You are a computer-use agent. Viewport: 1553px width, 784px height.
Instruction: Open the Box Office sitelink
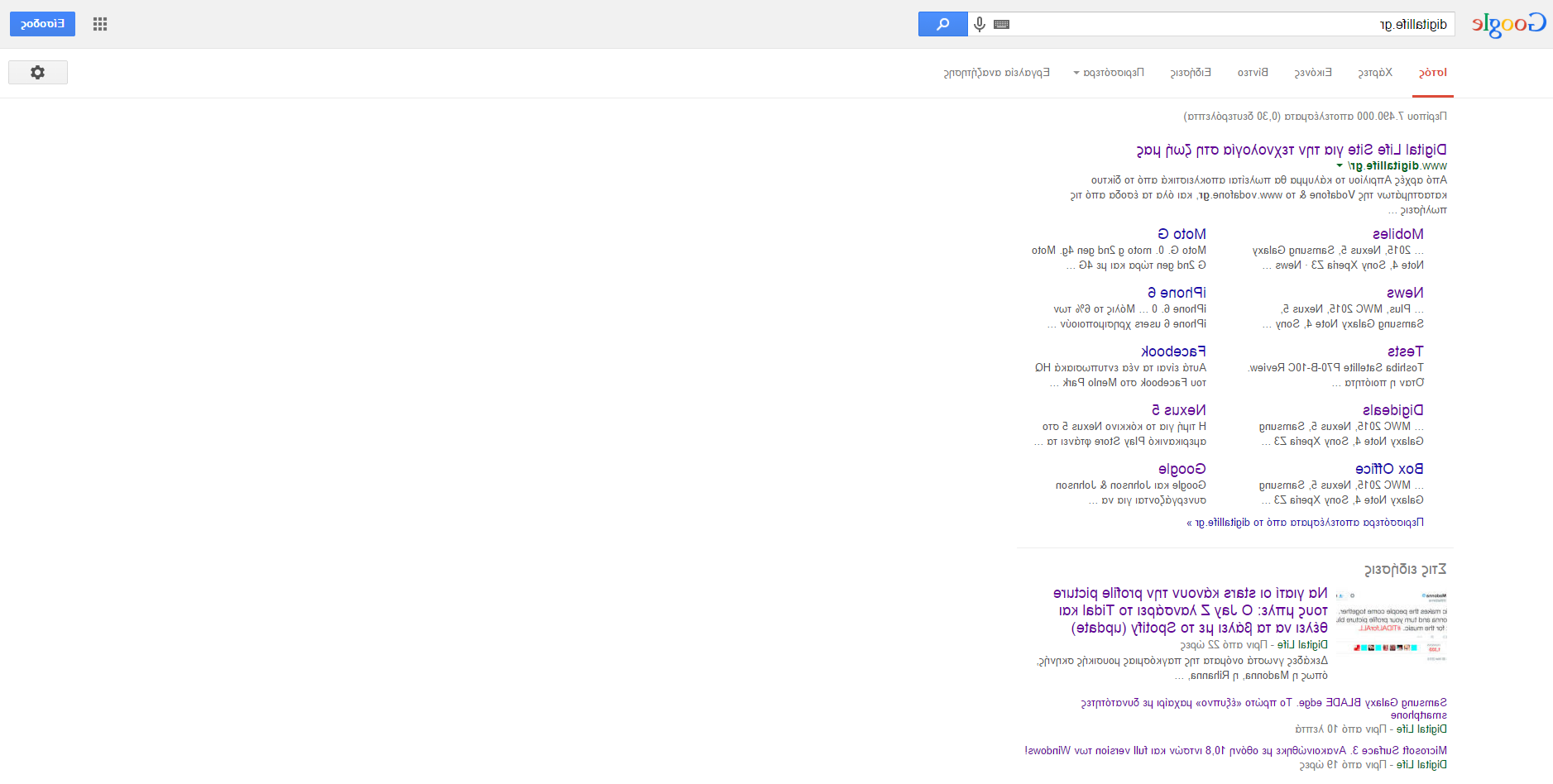point(1389,469)
